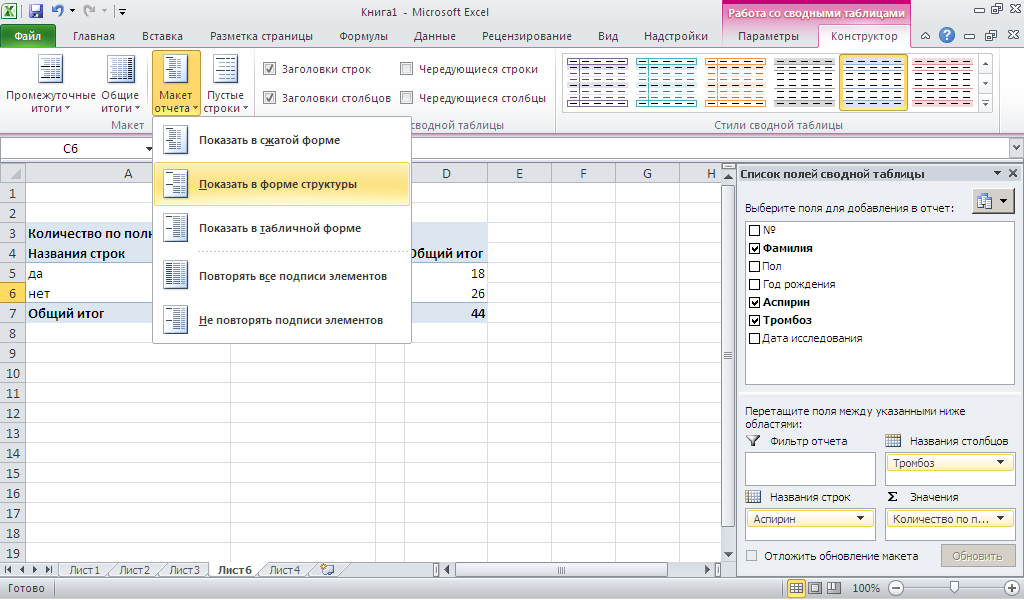Open the Аспирин row field dropdown
The image size is (1024, 600).
[x=860, y=519]
